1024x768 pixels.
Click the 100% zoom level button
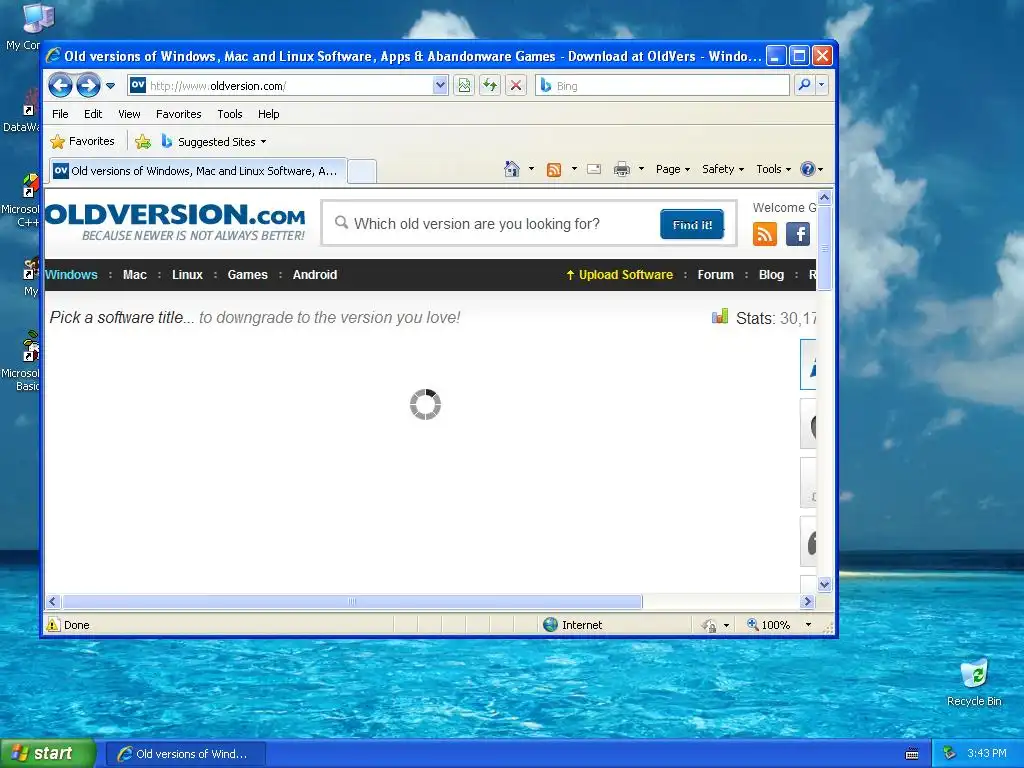click(x=769, y=625)
